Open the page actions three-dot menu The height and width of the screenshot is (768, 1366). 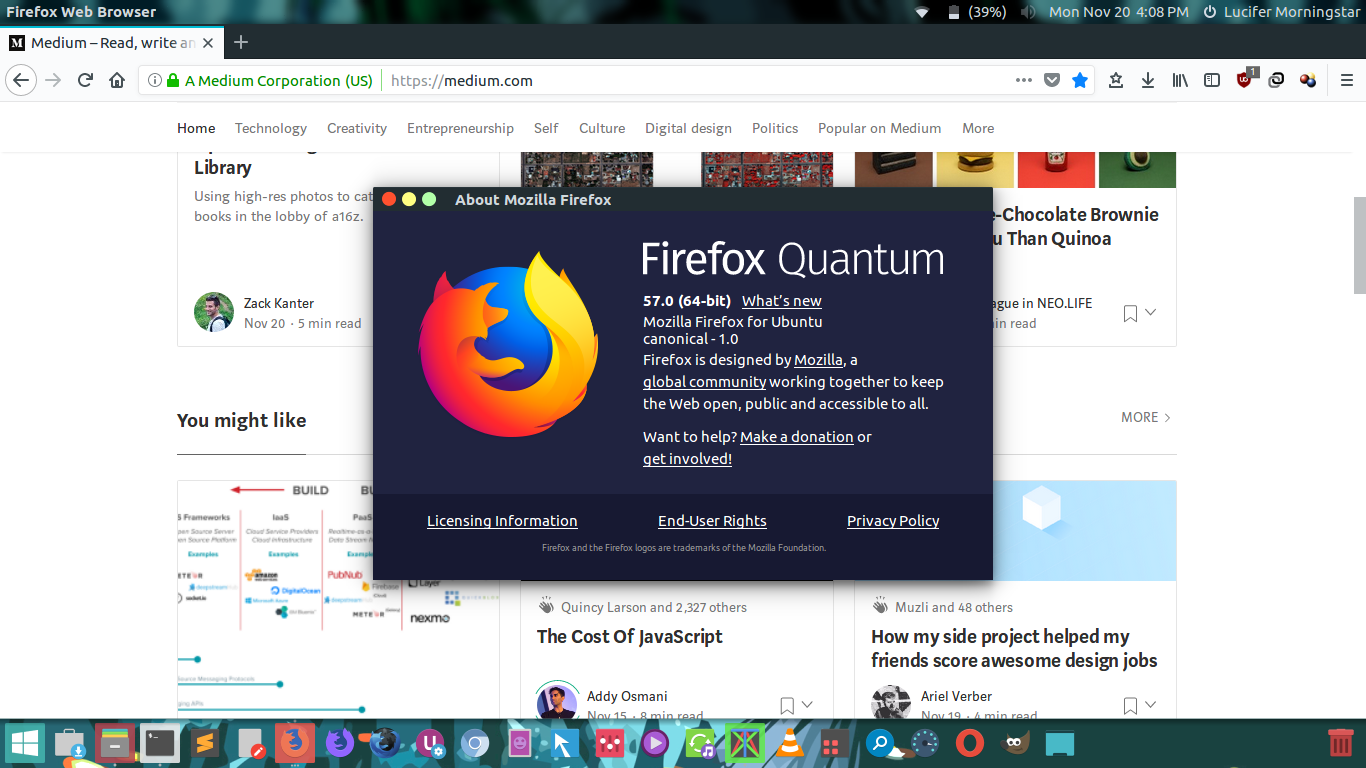1024,80
